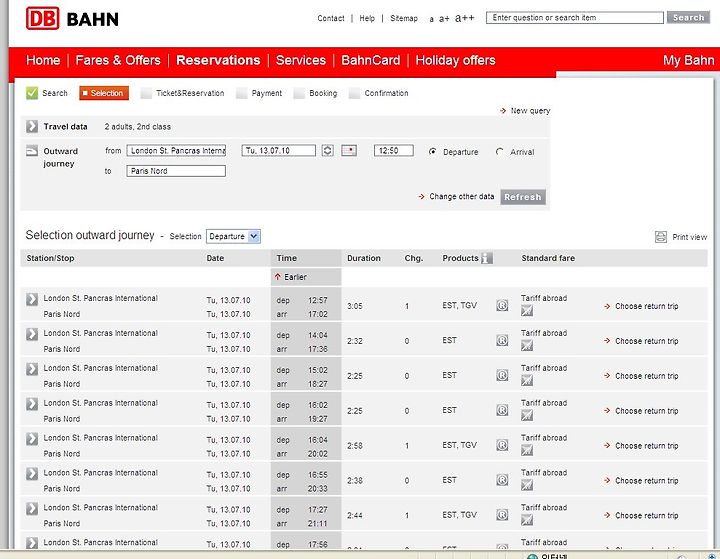Viewport: 720px width, 559px height.
Task: Click tariff abroad icon for 17:27 train
Action: (x=527, y=520)
